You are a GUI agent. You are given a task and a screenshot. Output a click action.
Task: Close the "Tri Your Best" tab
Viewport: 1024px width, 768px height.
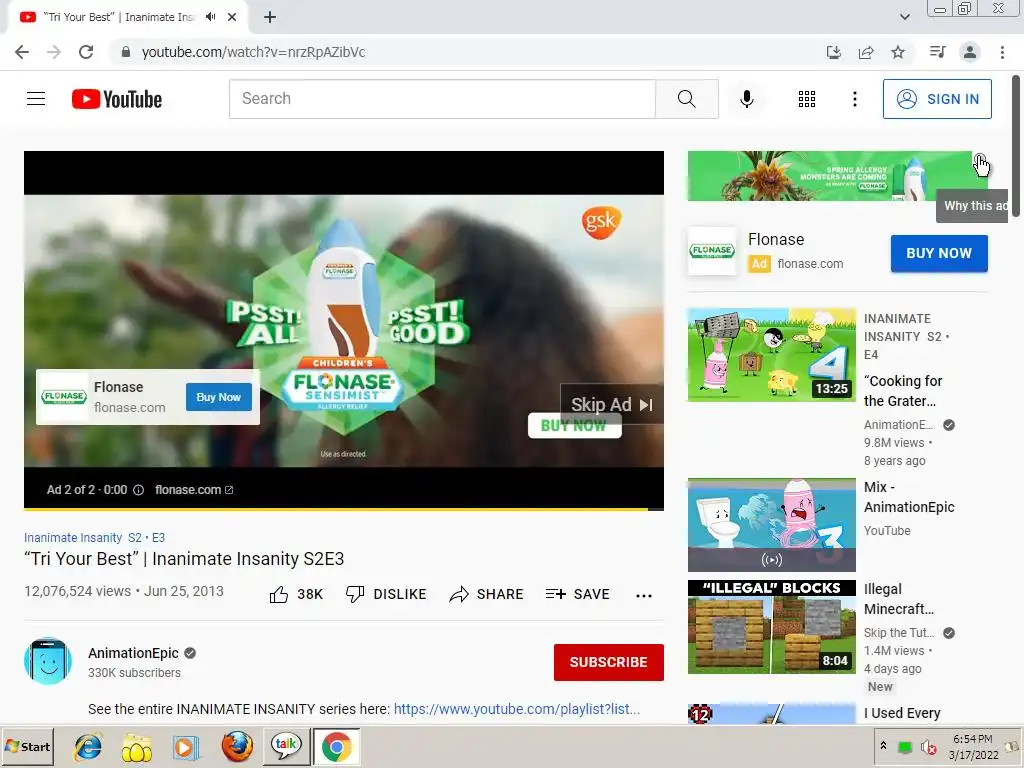[232, 17]
